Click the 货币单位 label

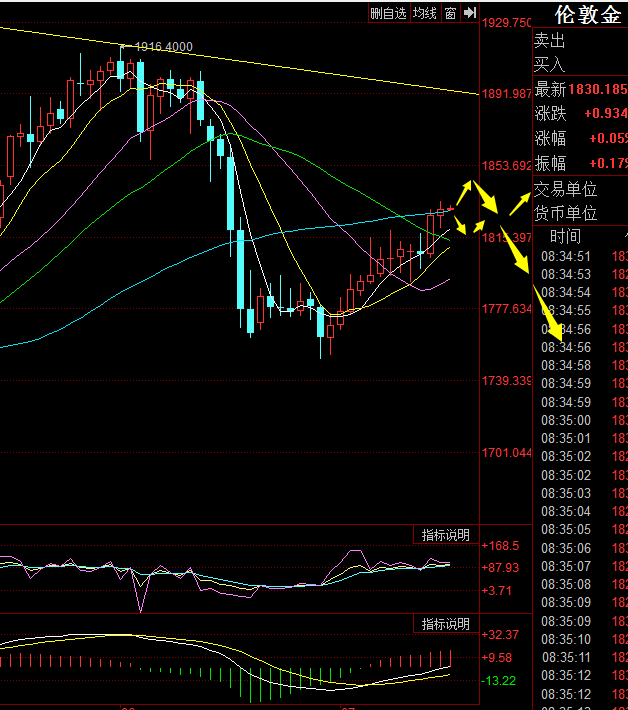point(566,213)
